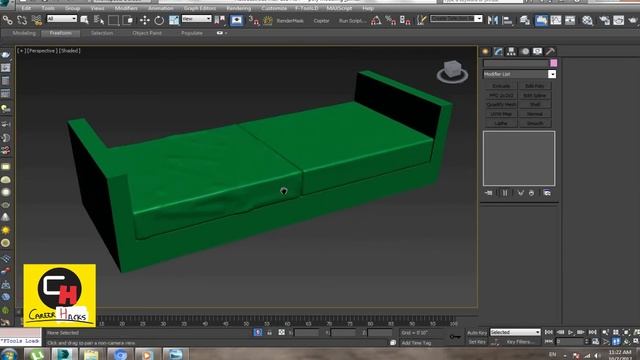Toggle the Percent Snap button
The image size is (640, 360).
click(x=391, y=20)
